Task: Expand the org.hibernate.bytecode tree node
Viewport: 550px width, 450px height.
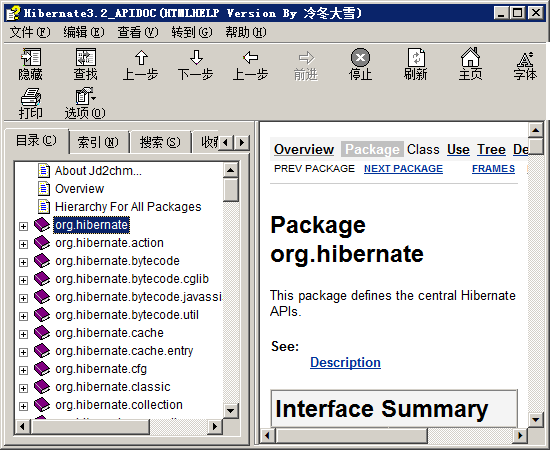Action: 23,262
